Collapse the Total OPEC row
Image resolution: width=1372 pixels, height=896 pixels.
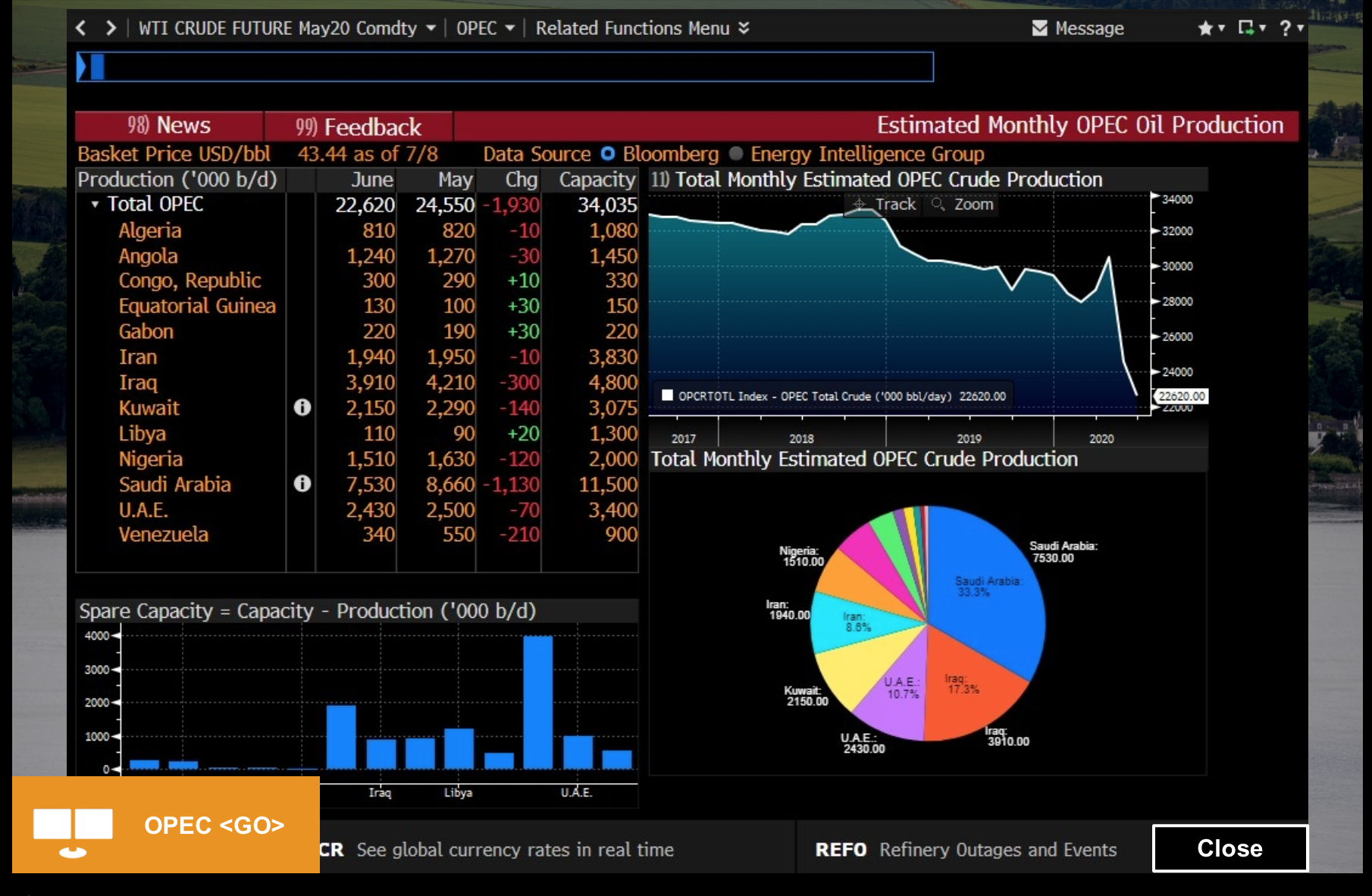95,205
